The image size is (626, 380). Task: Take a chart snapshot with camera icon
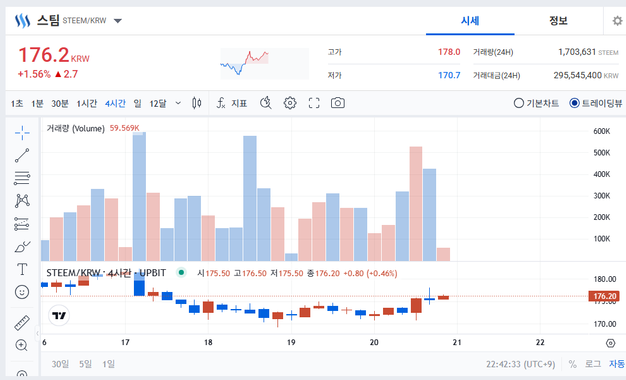(x=338, y=103)
